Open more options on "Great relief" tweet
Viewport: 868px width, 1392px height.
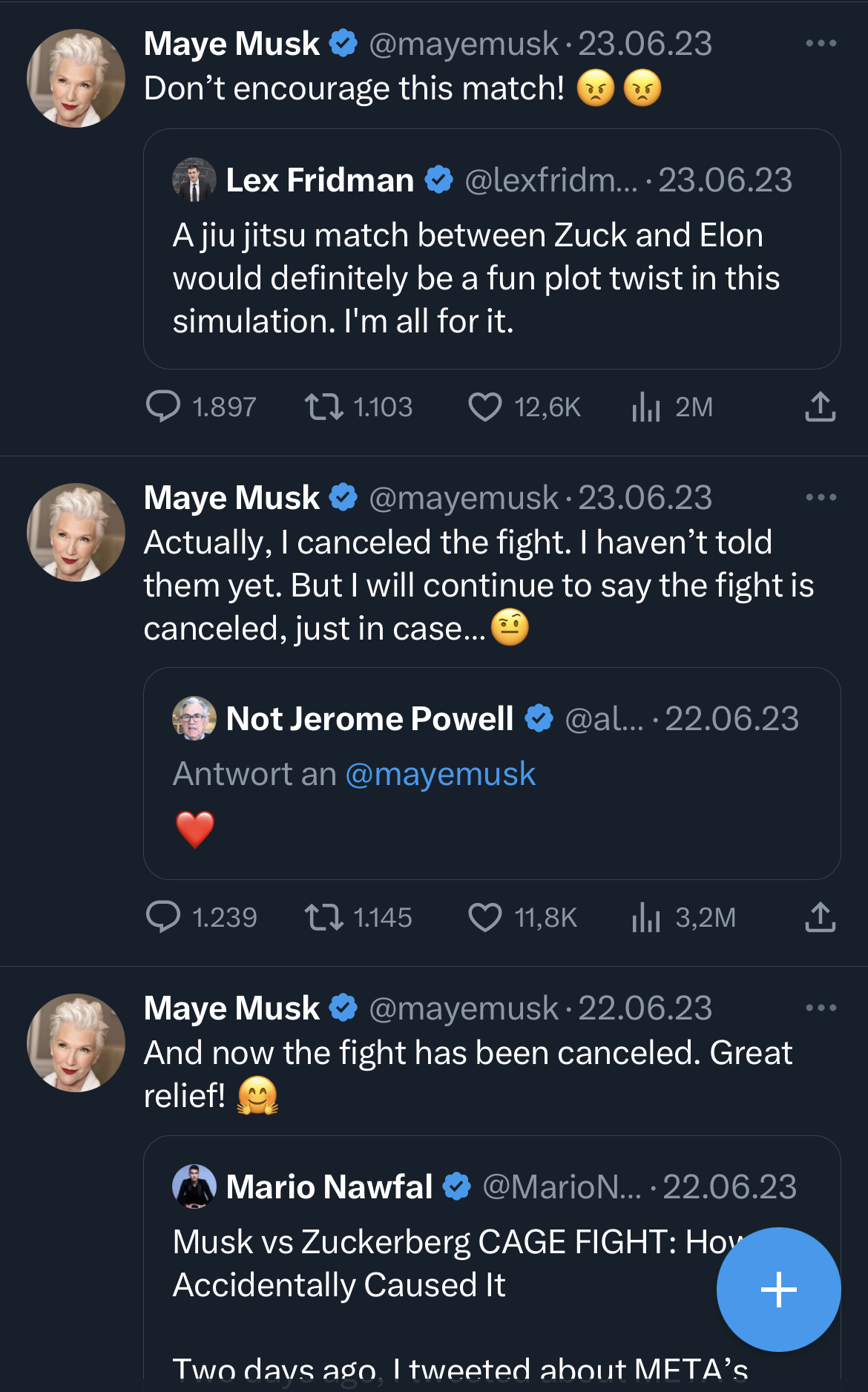pyautogui.click(x=821, y=1008)
